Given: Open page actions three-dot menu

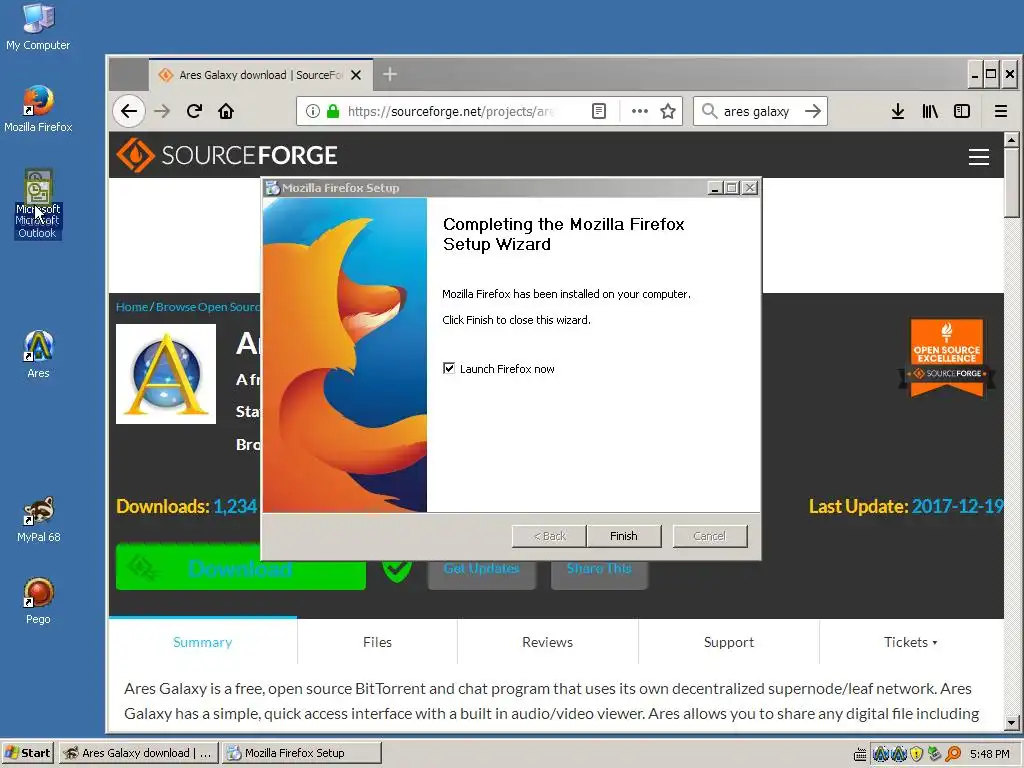Looking at the screenshot, I should [x=640, y=111].
